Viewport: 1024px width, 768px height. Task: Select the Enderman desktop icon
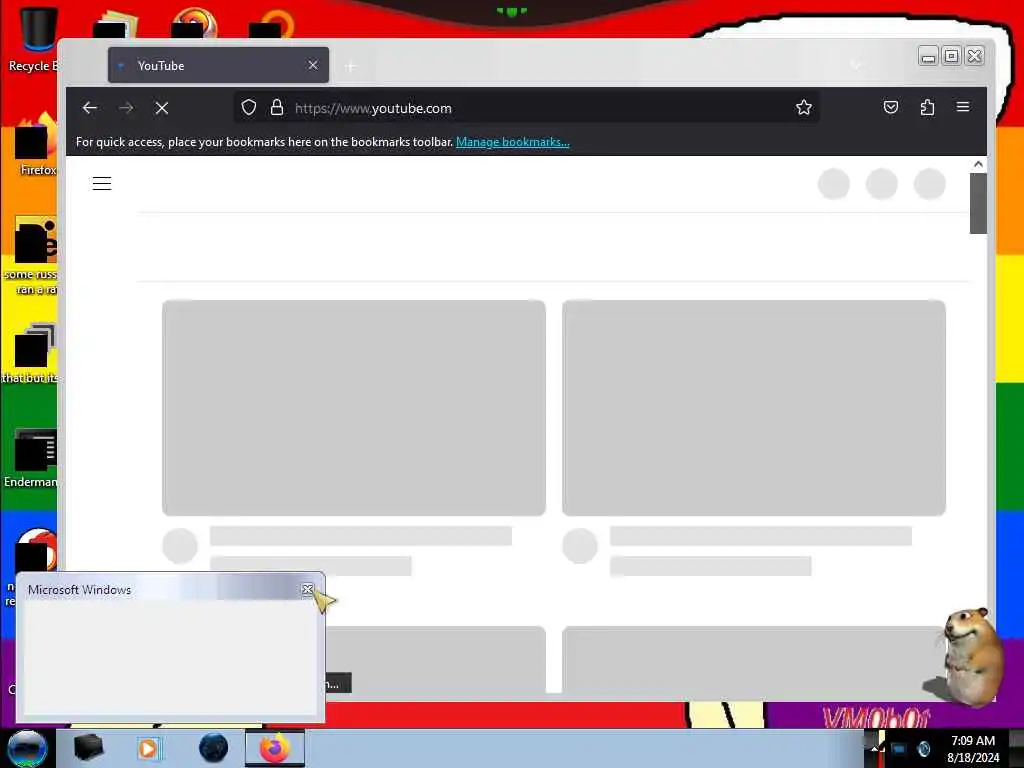coord(31,459)
